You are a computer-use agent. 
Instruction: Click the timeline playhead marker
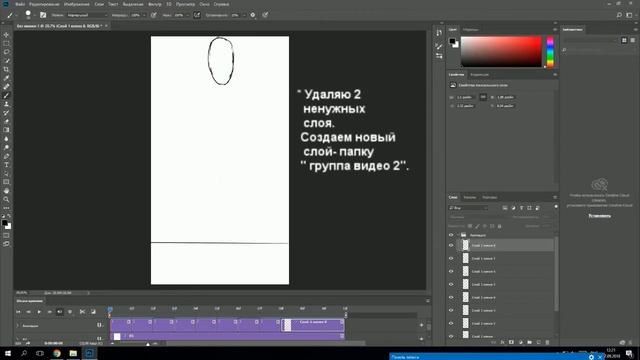tap(110, 310)
